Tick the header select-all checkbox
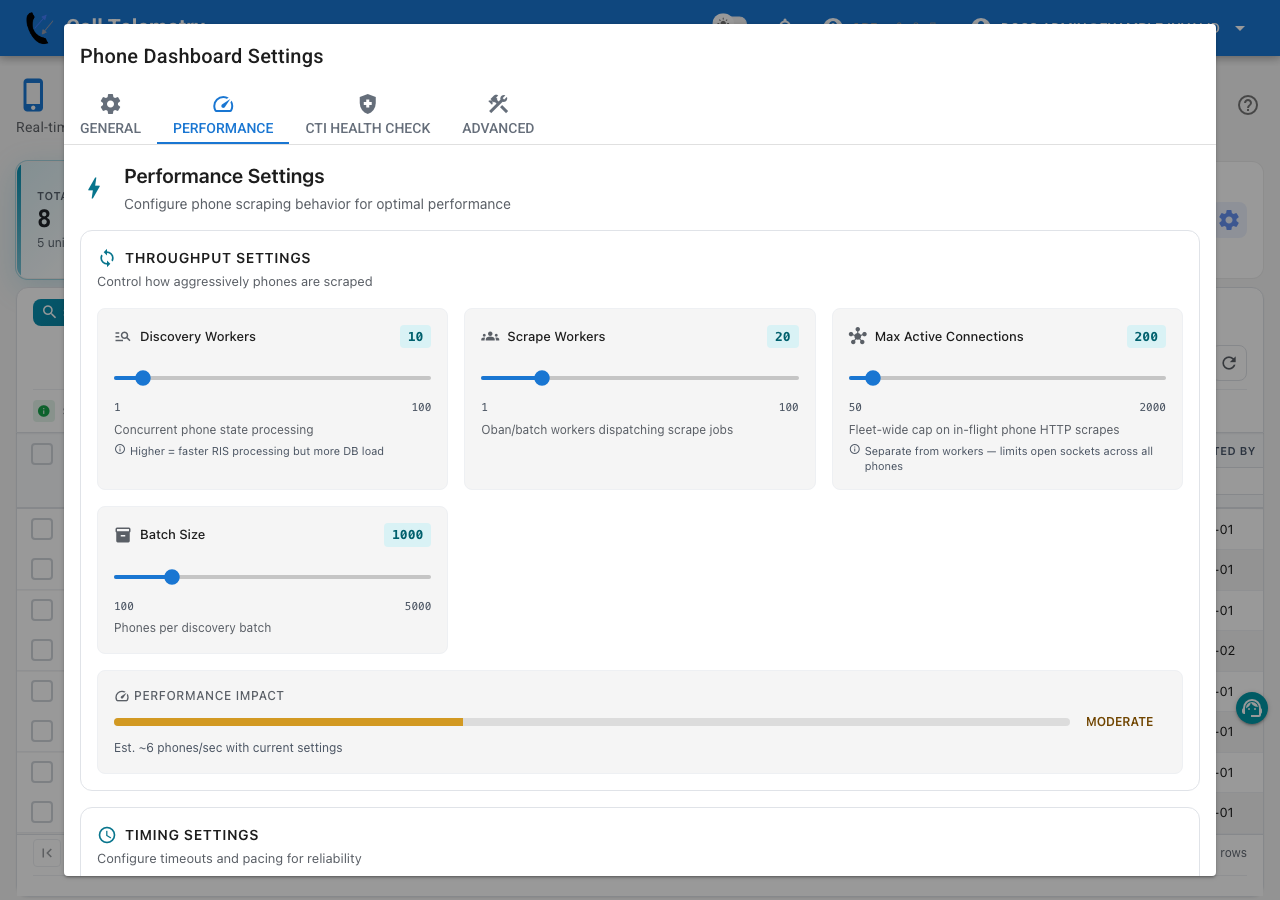This screenshot has height=900, width=1280. click(x=42, y=454)
